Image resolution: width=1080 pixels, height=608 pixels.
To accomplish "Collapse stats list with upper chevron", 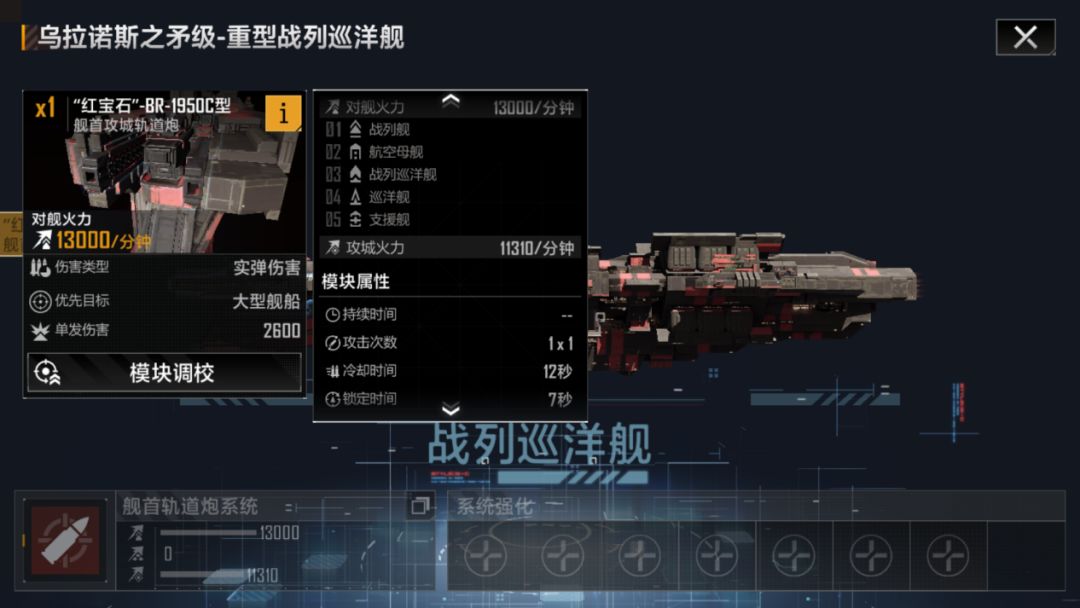I will [x=450, y=100].
